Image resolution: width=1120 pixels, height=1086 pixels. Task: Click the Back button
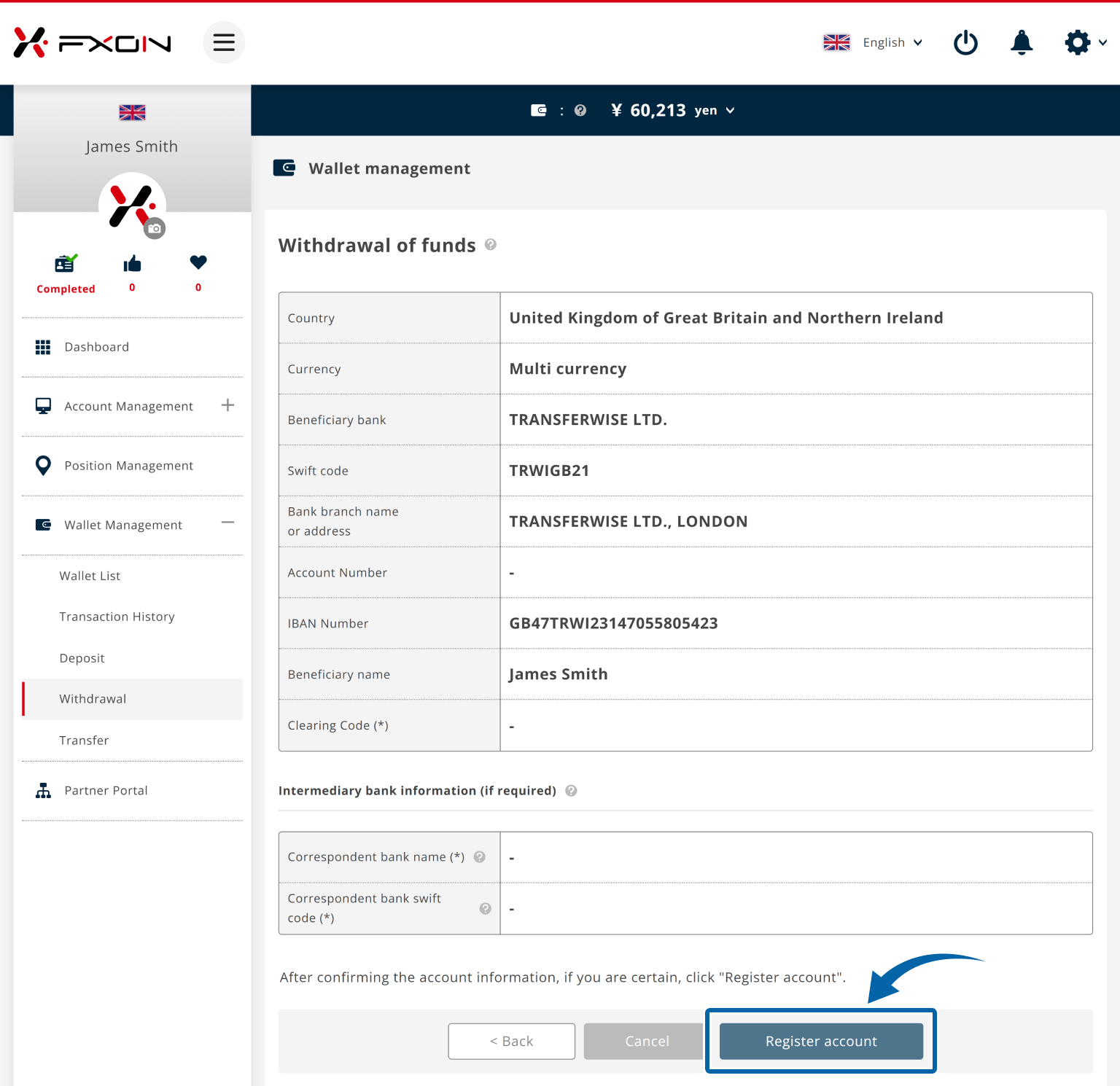click(511, 1041)
